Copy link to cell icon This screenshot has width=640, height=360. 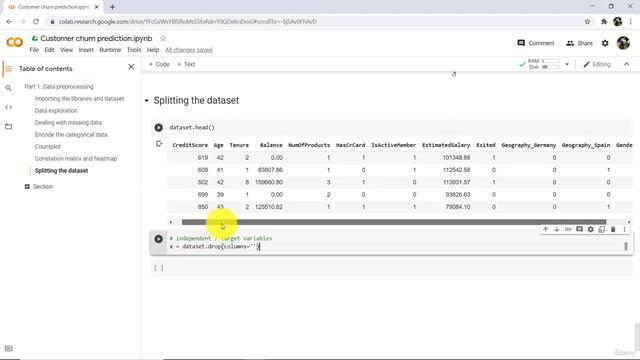[x=568, y=229]
